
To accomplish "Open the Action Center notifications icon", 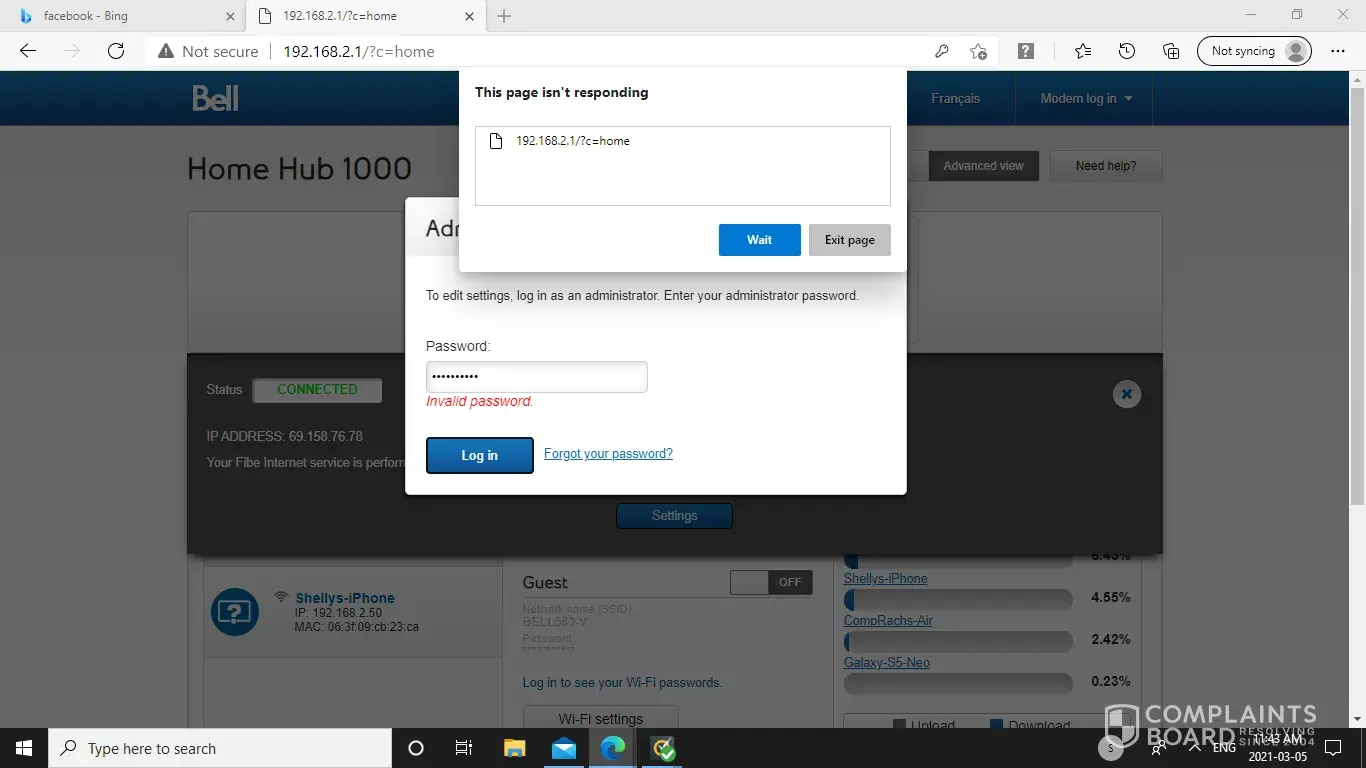I will pyautogui.click(x=1333, y=748).
